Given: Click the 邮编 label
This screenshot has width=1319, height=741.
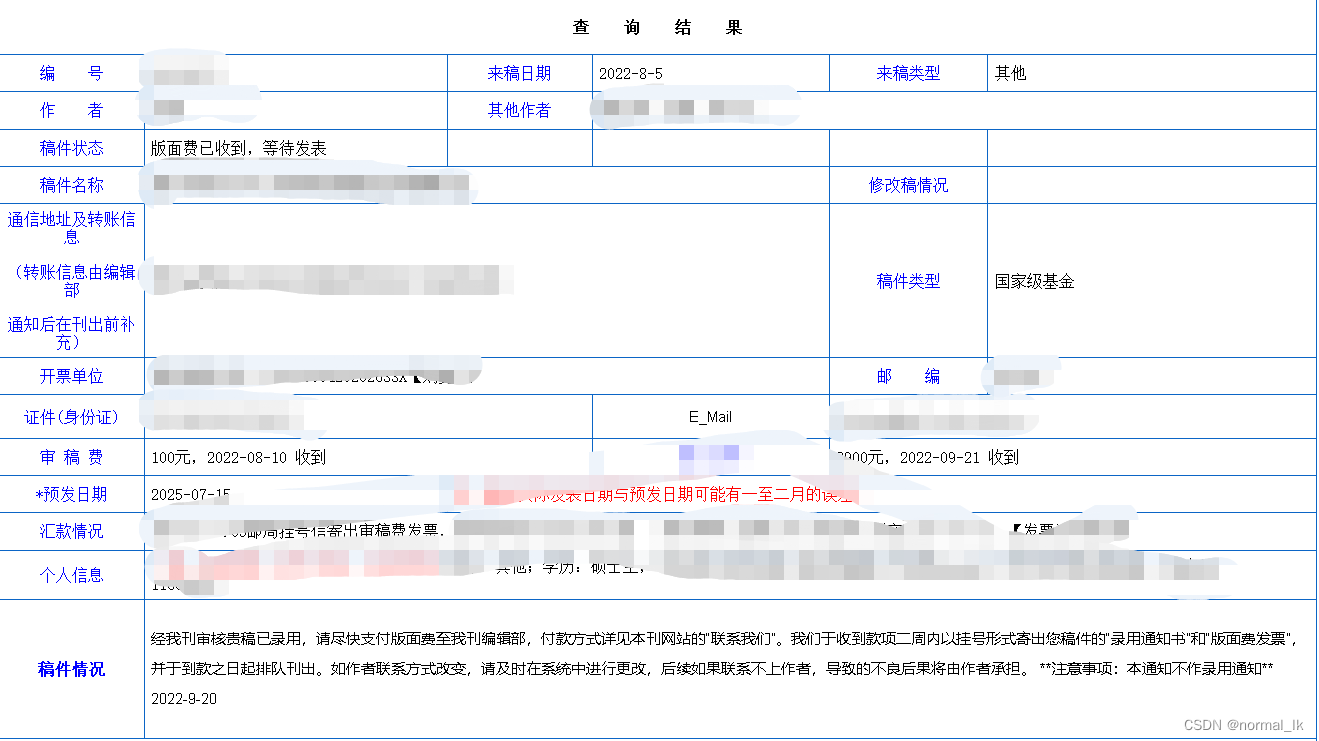Looking at the screenshot, I should pyautogui.click(x=908, y=376).
